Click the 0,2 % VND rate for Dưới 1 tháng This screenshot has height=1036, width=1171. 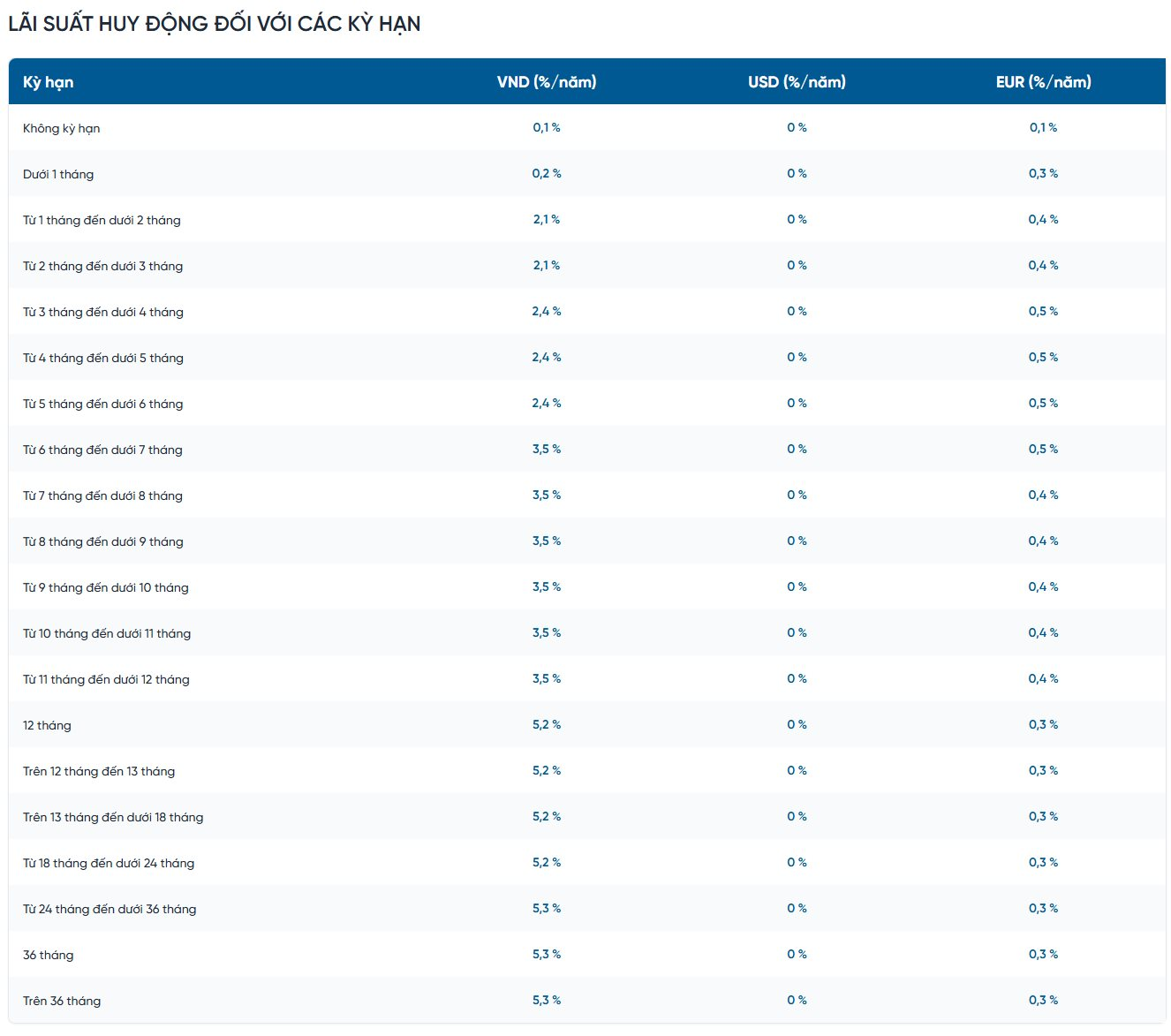[547, 173]
